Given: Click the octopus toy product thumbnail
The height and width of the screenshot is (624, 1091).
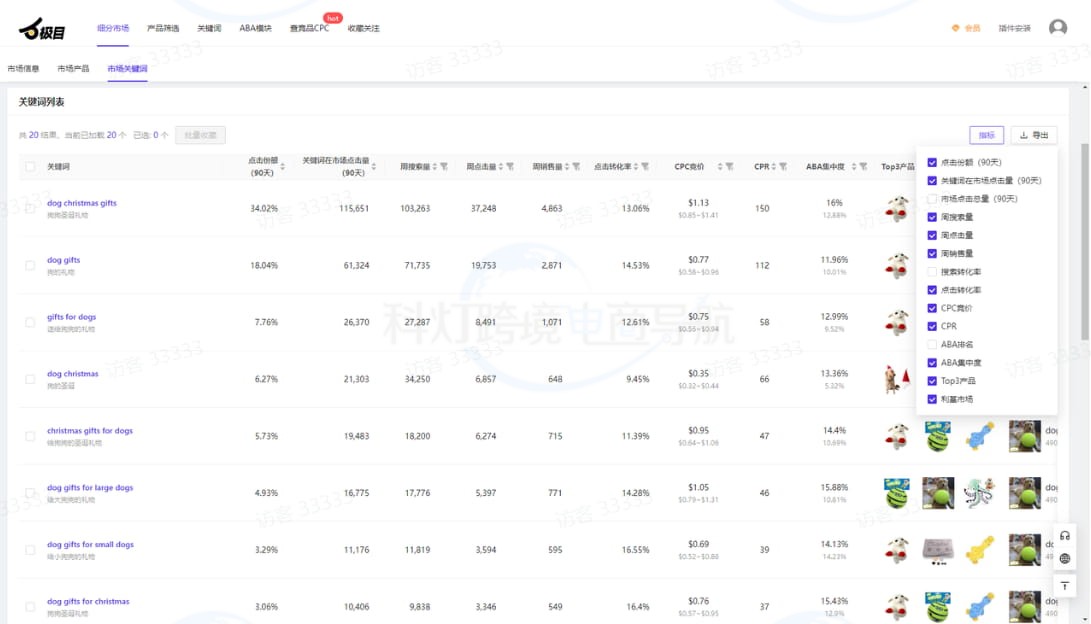Looking at the screenshot, I should [979, 493].
